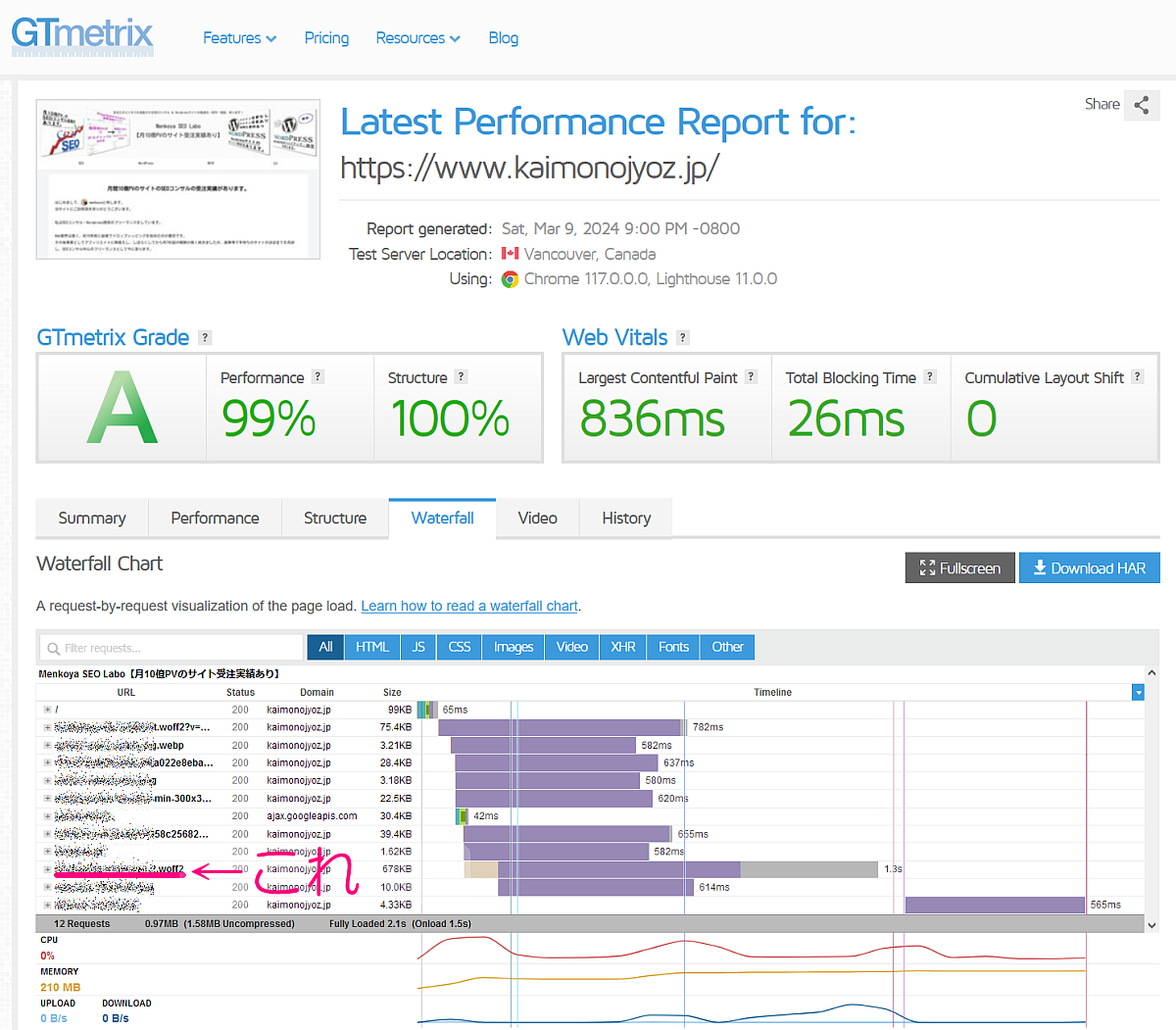1176x1030 pixels.
Task: Click the Size column header
Action: 392,692
